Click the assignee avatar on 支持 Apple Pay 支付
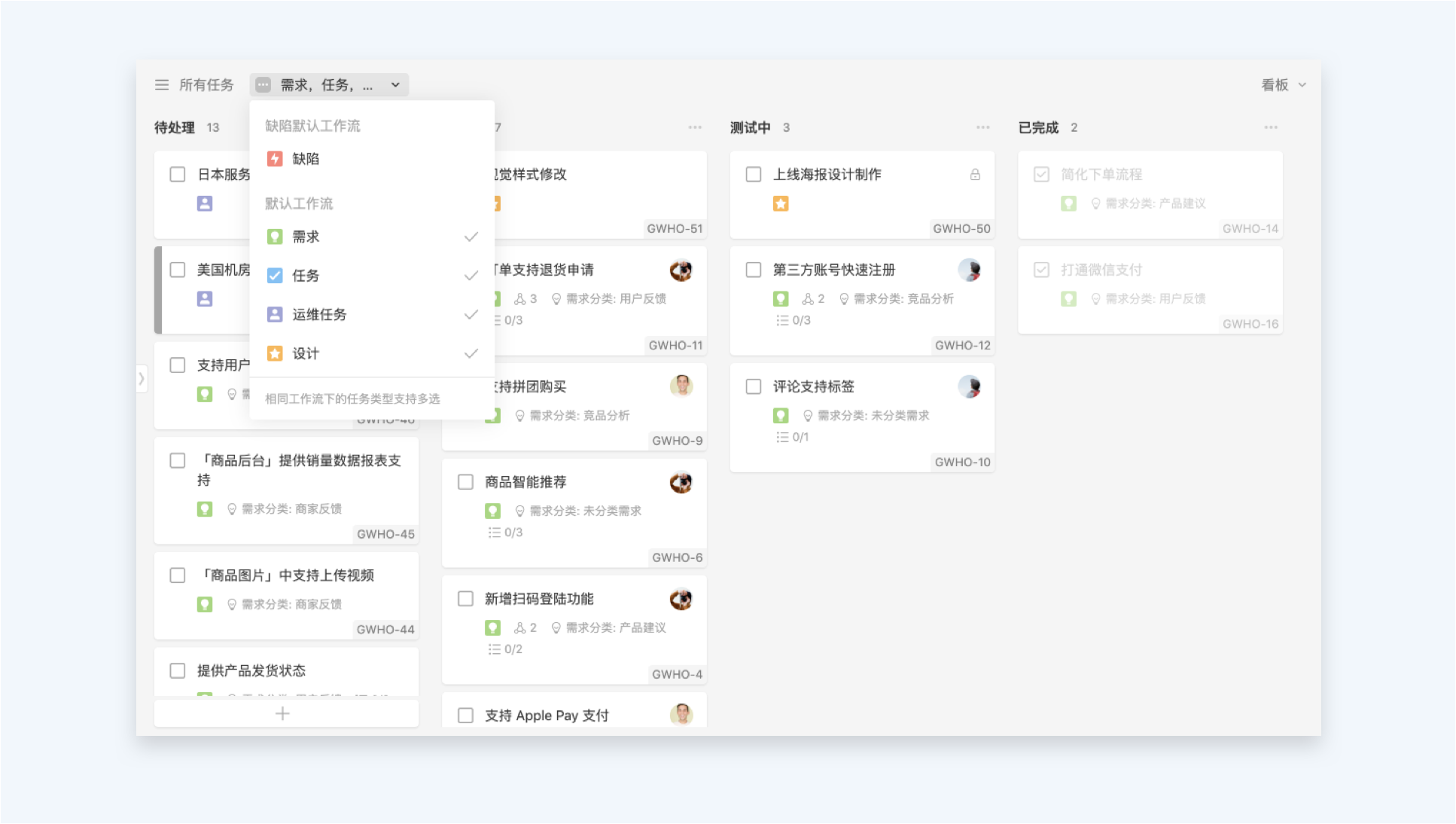Image resolution: width=1456 pixels, height=824 pixels. (681, 714)
